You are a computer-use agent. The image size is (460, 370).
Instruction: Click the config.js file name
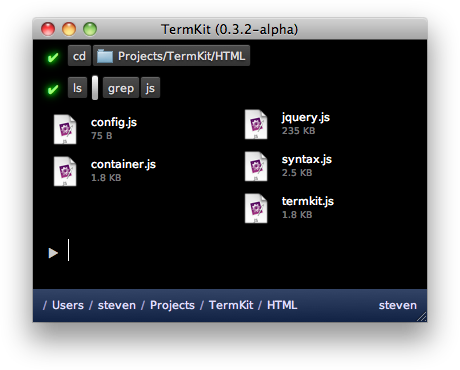[x=114, y=122]
